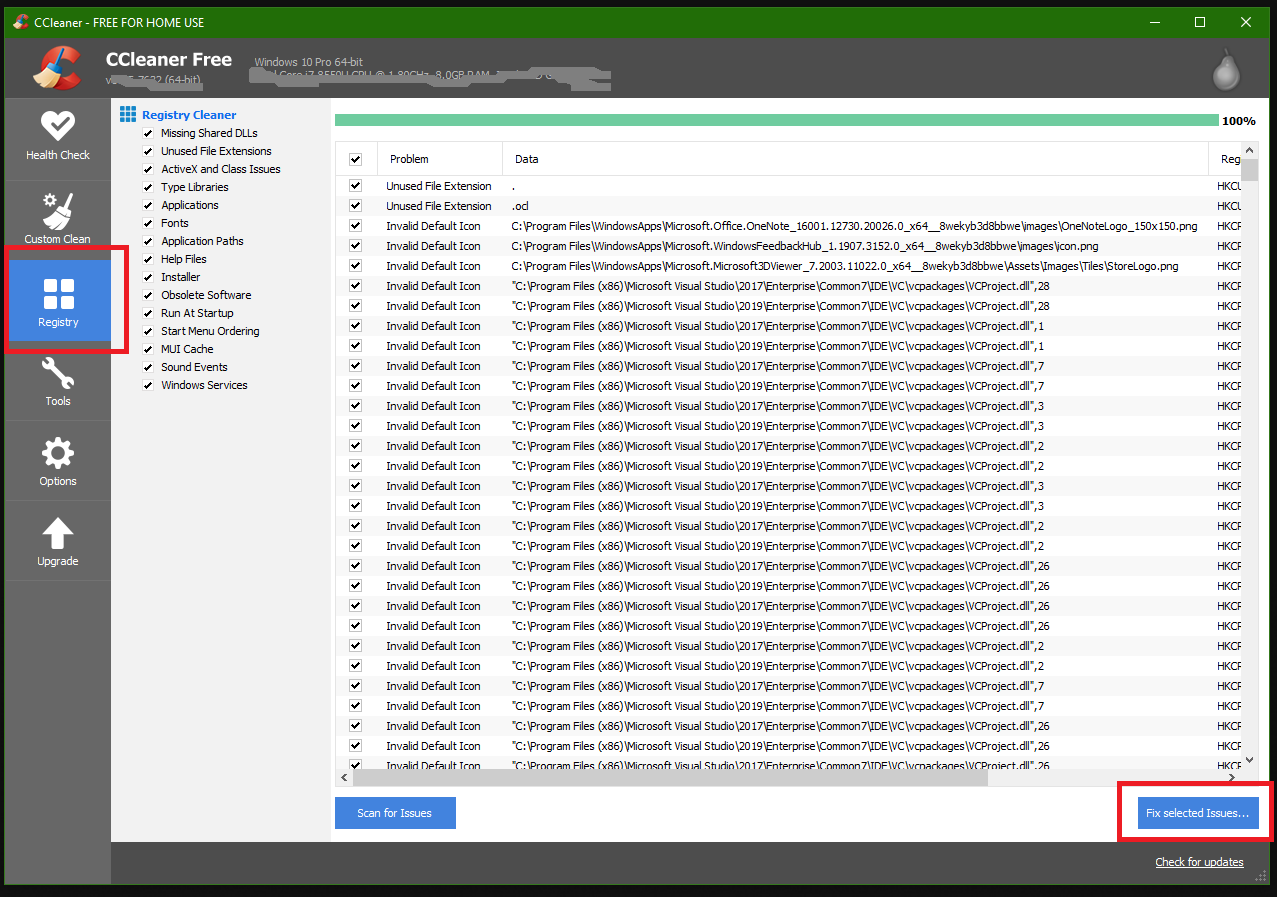
Task: Uncheck the row with data '.ocl'
Action: click(355, 206)
